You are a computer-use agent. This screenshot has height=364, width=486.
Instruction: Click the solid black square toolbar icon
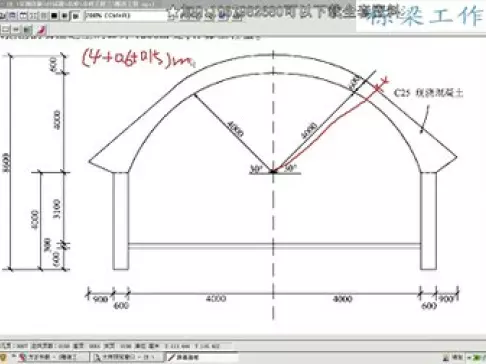coord(54,15)
